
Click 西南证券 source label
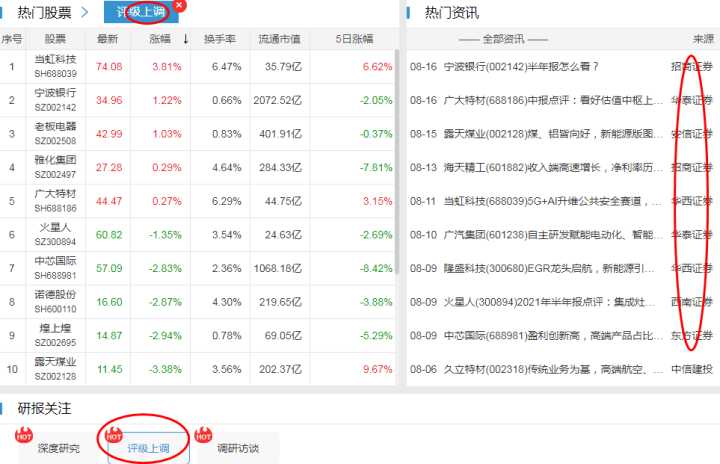(x=692, y=302)
